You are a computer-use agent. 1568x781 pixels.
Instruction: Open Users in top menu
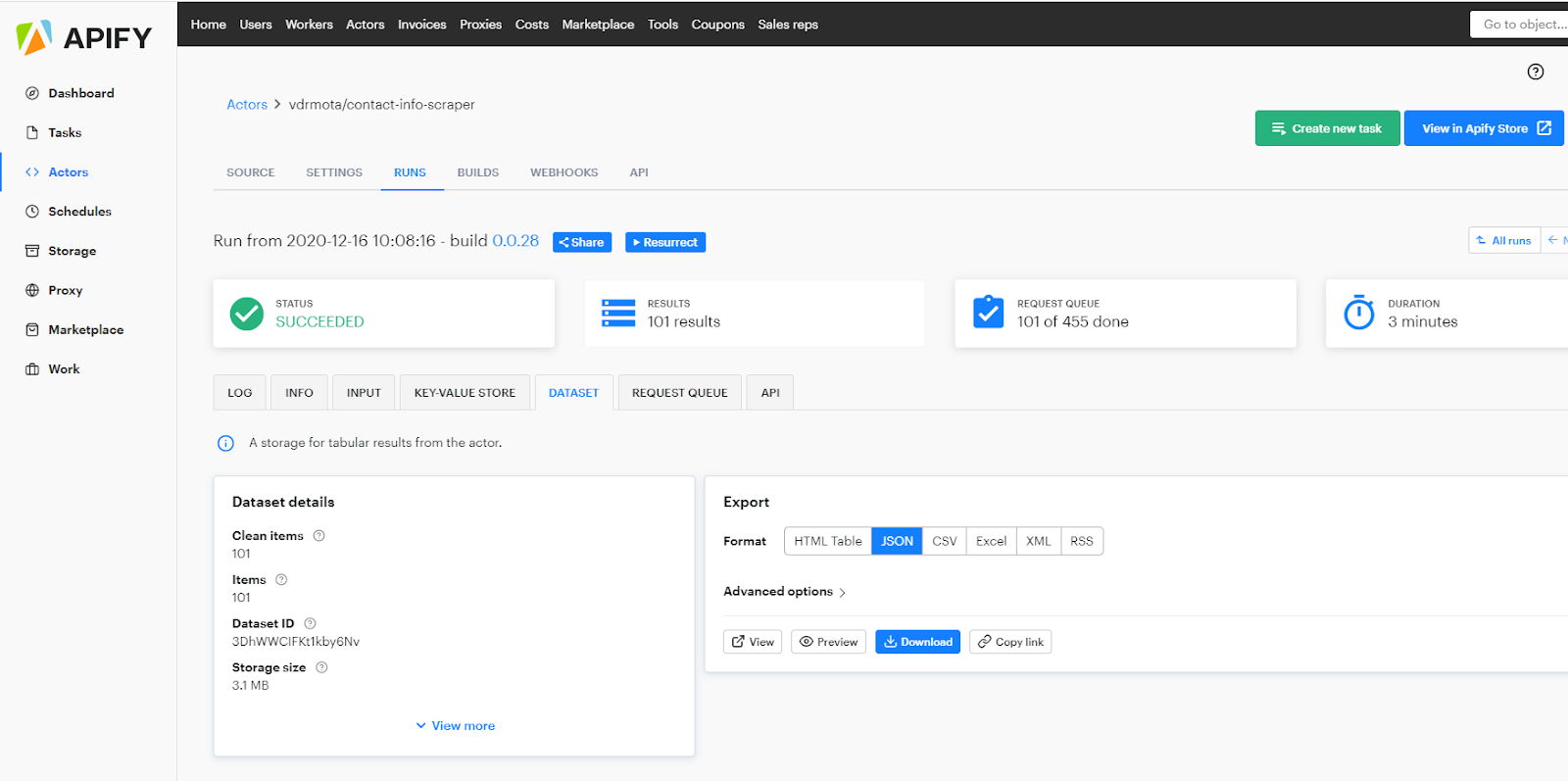point(256,24)
